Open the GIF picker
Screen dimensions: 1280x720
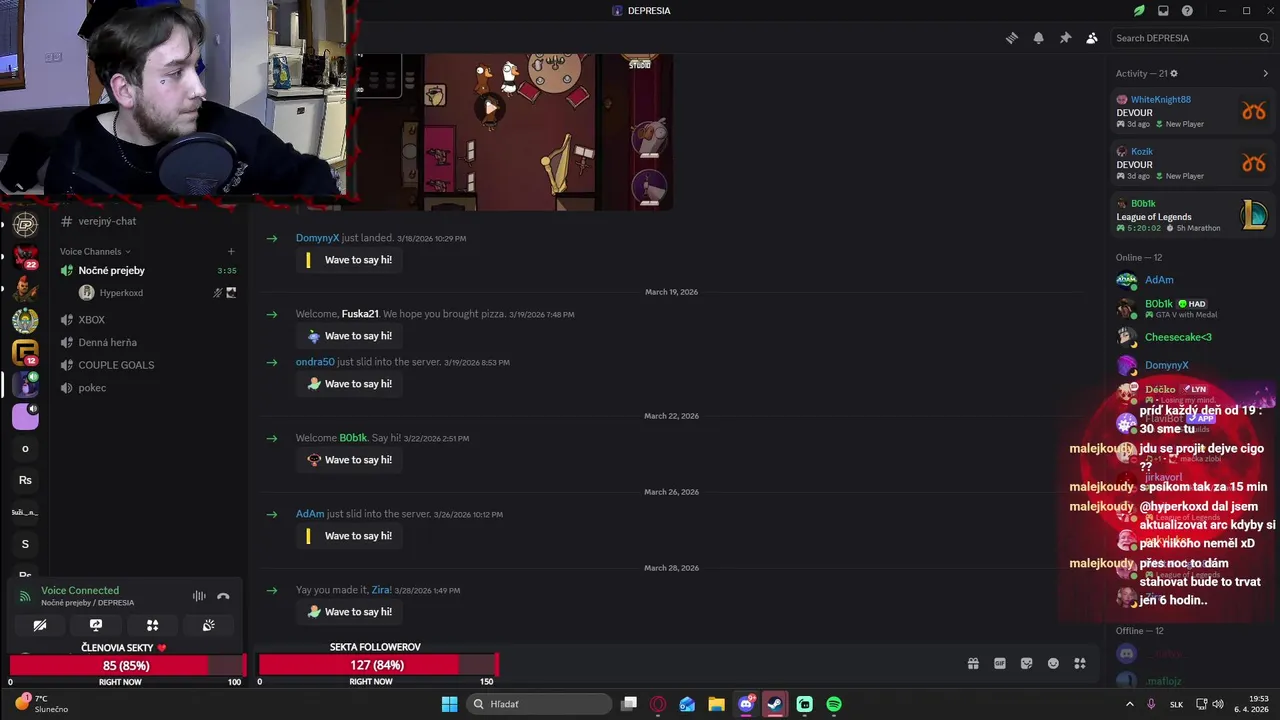point(1000,663)
